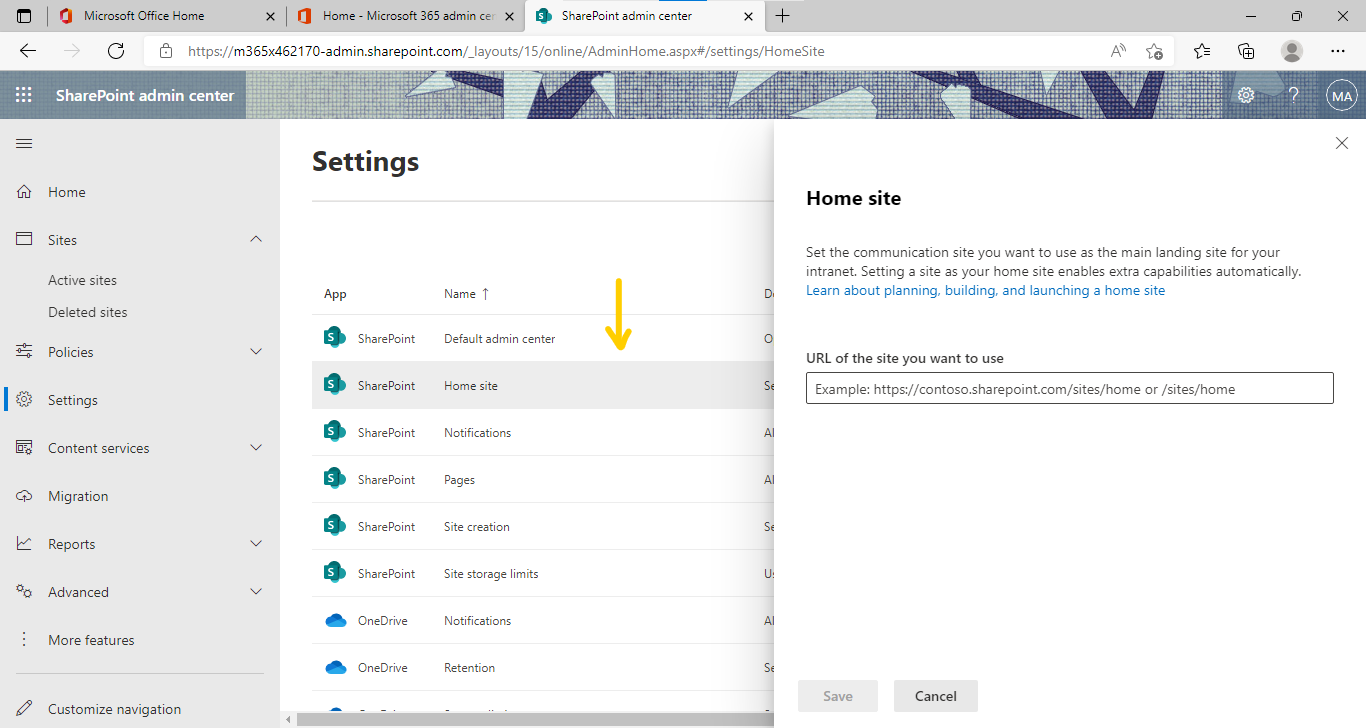
Task: Click the MA account avatar
Action: [1341, 95]
